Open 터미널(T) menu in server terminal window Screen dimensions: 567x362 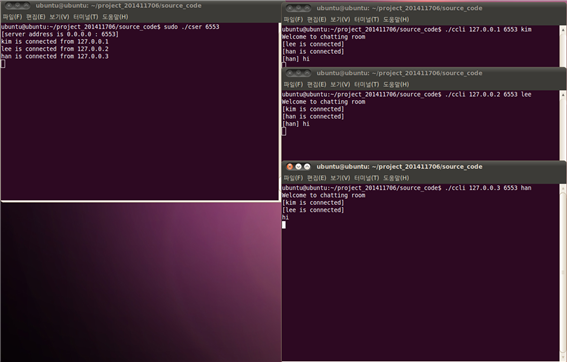tap(86, 17)
